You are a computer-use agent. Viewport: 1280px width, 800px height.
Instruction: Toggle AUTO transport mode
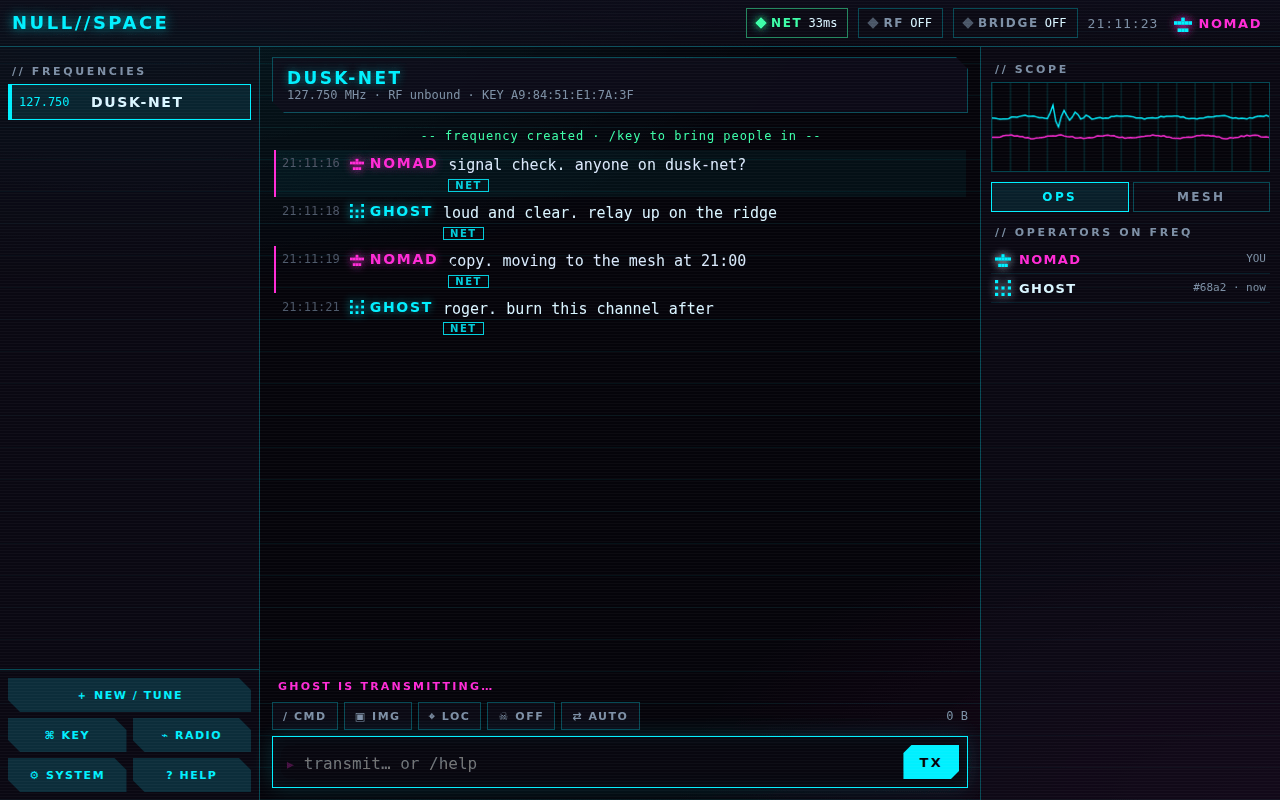600,716
